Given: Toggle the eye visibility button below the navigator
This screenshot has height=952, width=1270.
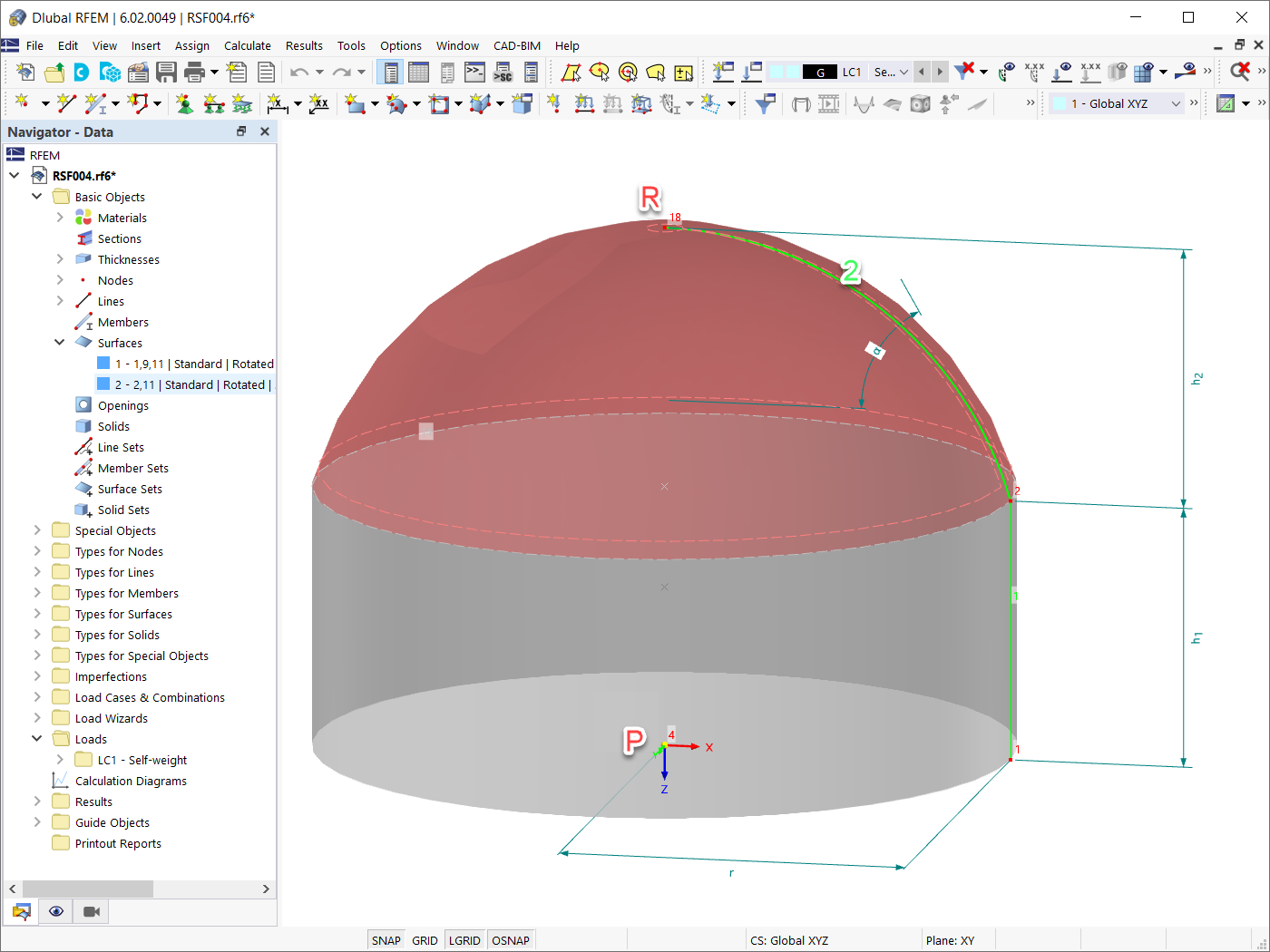Looking at the screenshot, I should click(x=55, y=911).
